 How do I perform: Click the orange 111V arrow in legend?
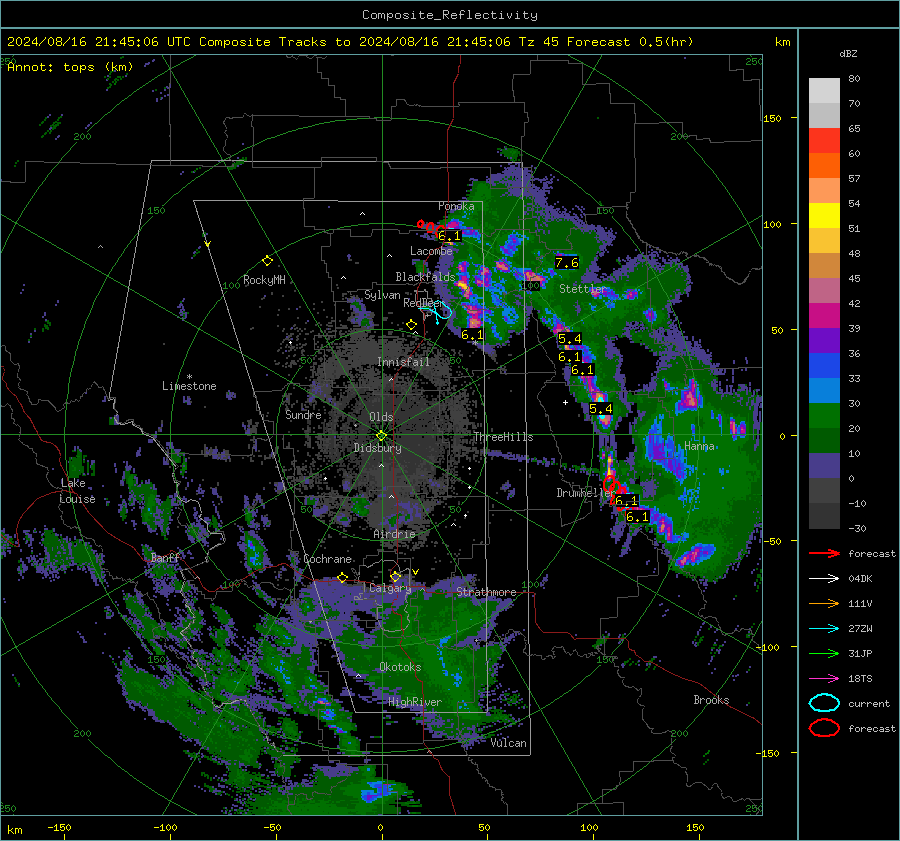(824, 603)
